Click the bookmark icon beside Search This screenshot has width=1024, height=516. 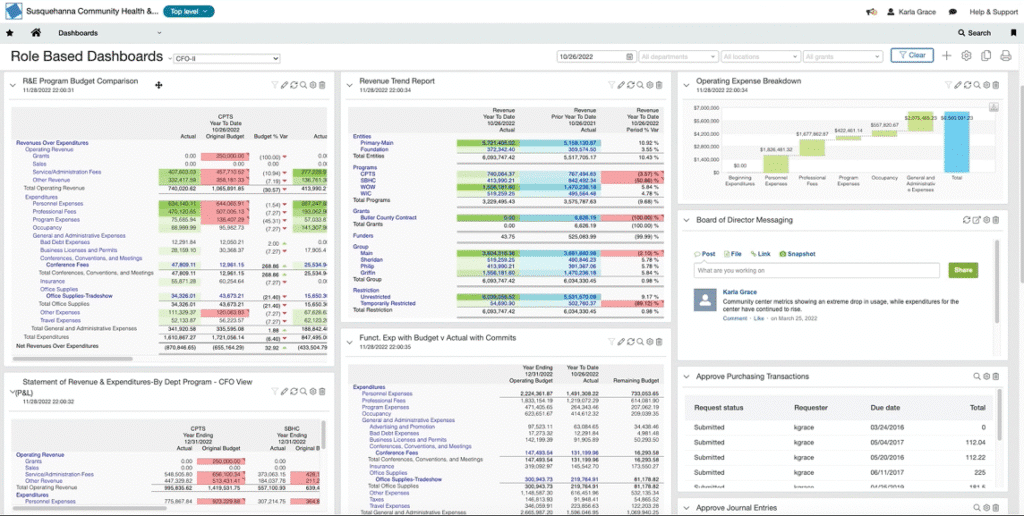point(1014,33)
